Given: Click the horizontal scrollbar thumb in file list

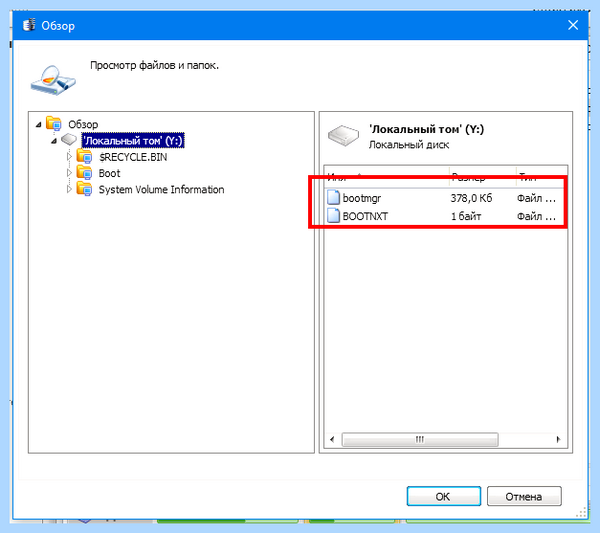Looking at the screenshot, I should click(x=420, y=439).
